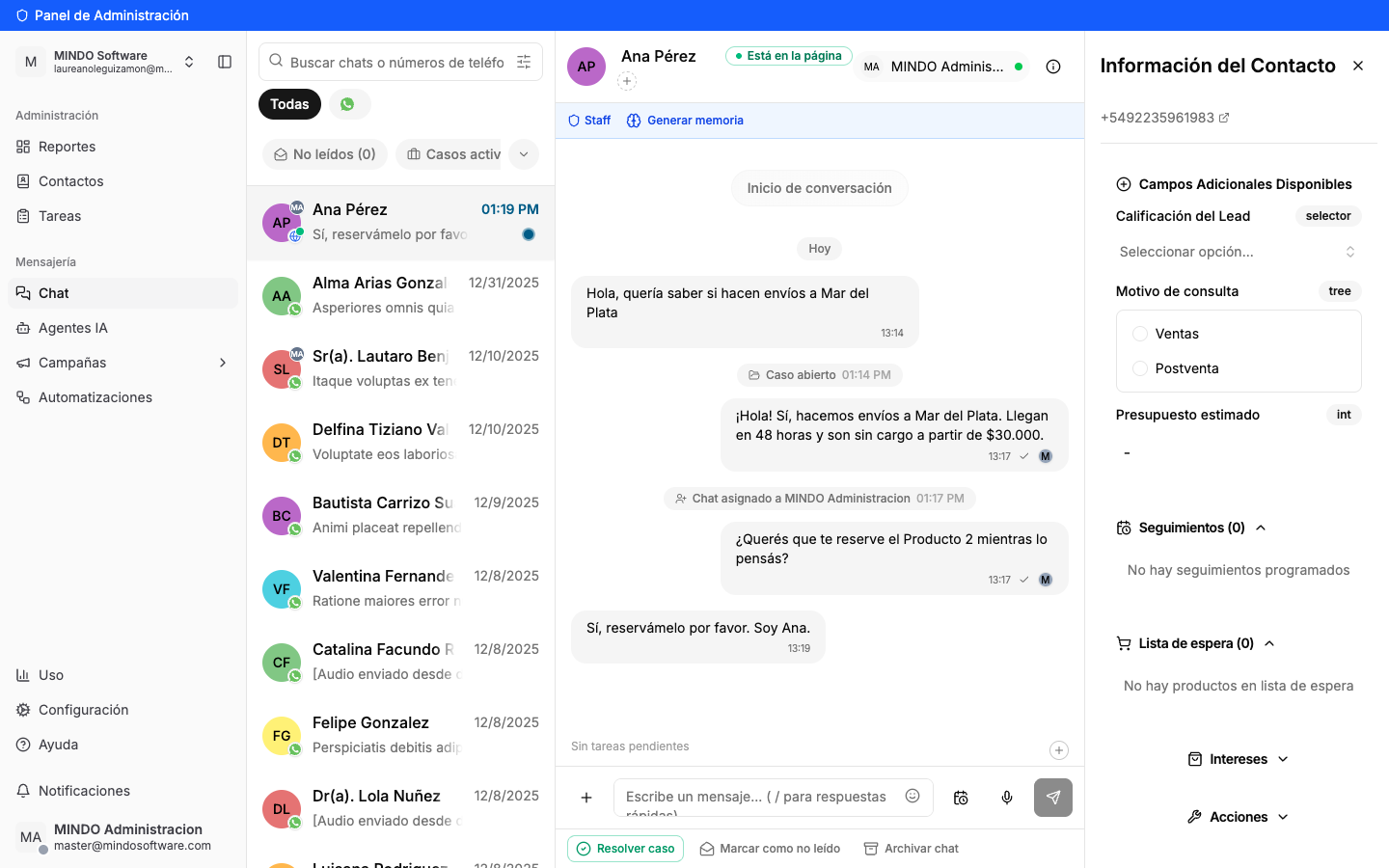Screen dimensions: 1389x868
Task: Open Contactos in the sidebar
Action: click(123, 181)
